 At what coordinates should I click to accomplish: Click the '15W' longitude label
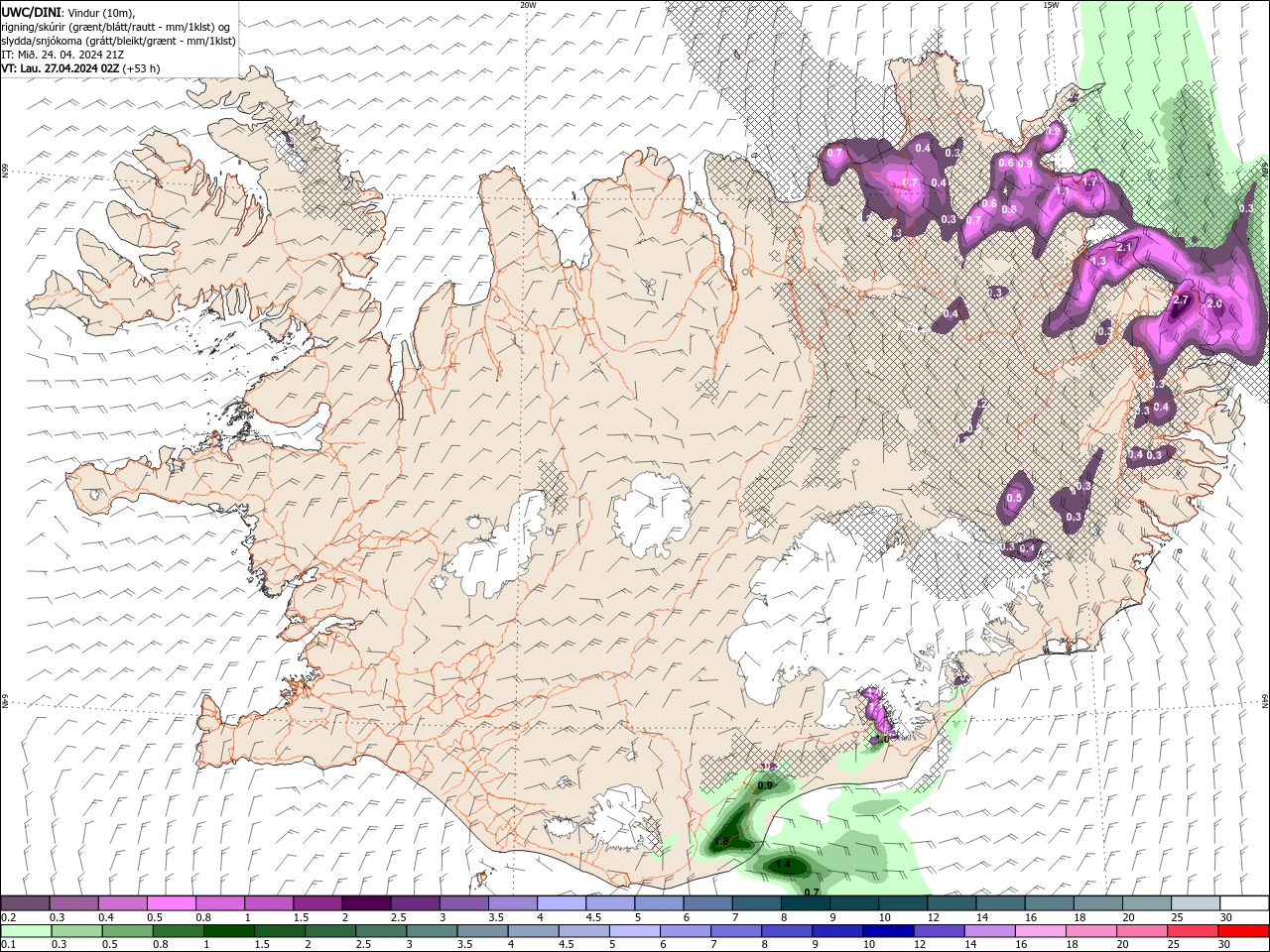tap(1051, 5)
